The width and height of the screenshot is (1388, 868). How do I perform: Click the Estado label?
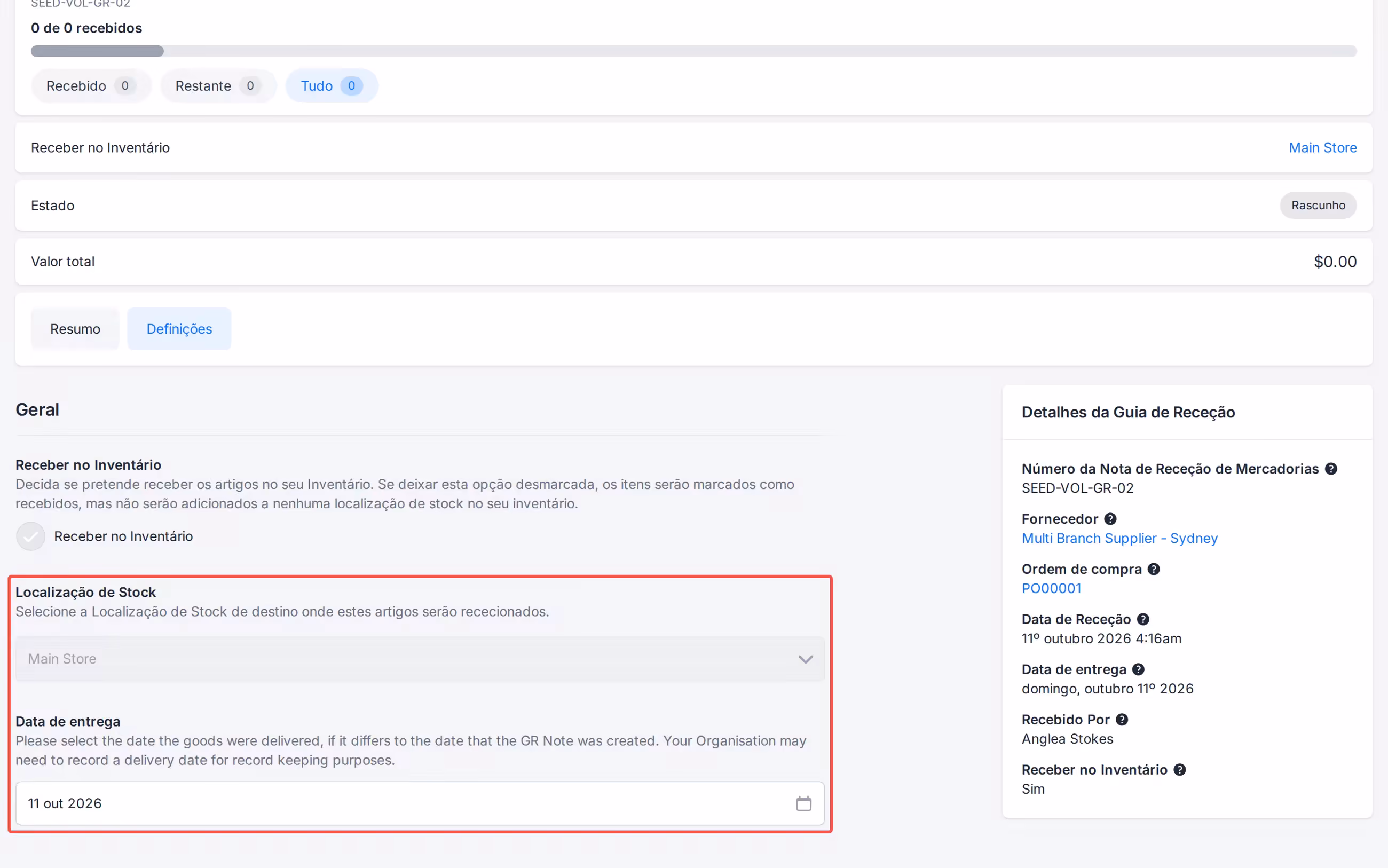[52, 206]
